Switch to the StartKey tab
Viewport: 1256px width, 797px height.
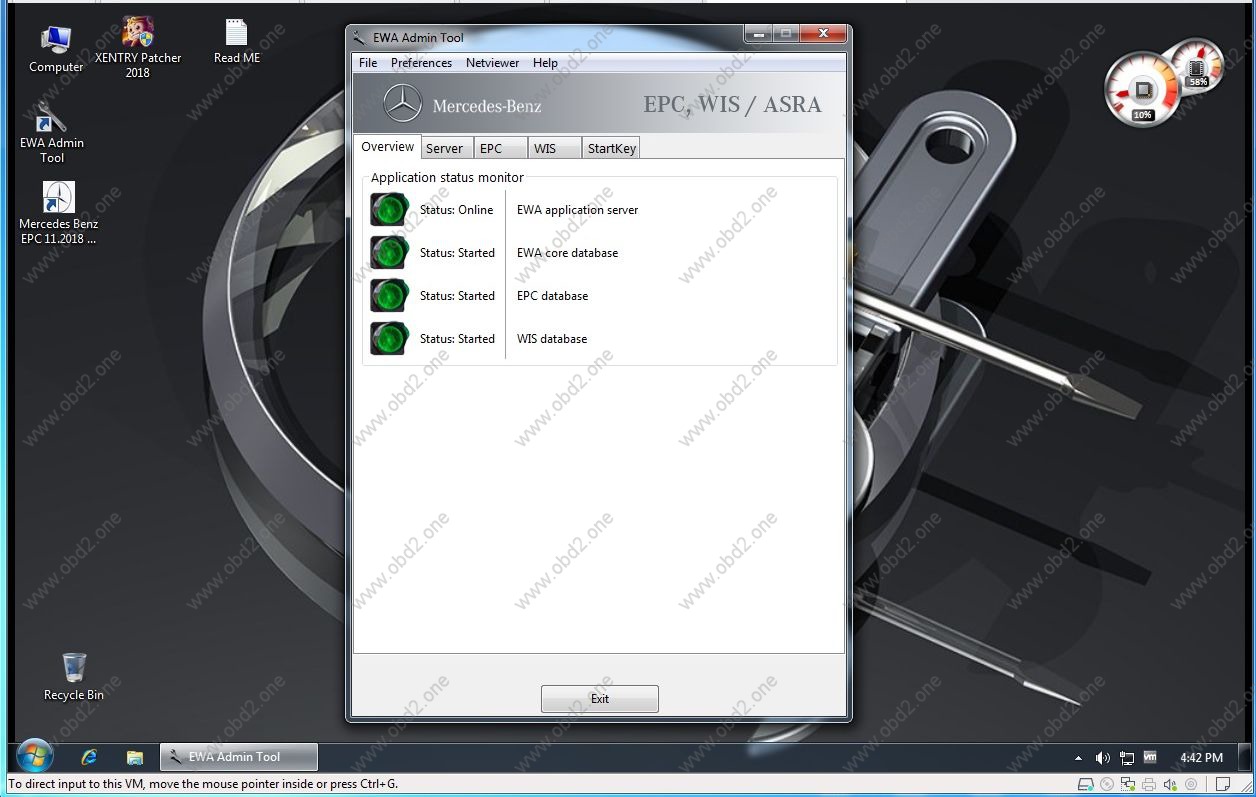(x=611, y=148)
